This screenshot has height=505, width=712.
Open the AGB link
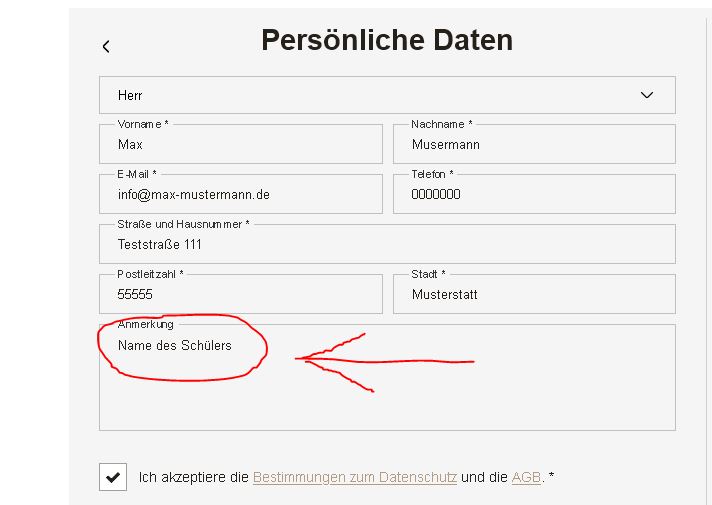pyautogui.click(x=526, y=478)
